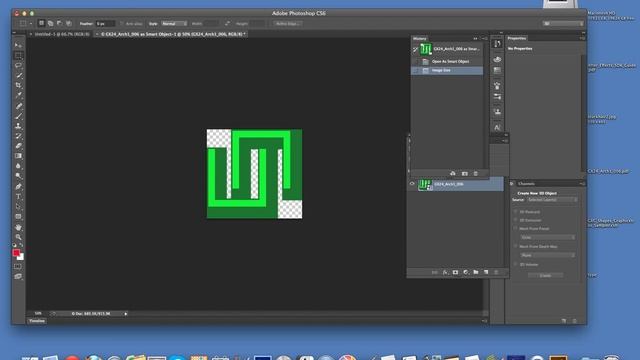
Task: Add layer mask icon
Action: 455,272
